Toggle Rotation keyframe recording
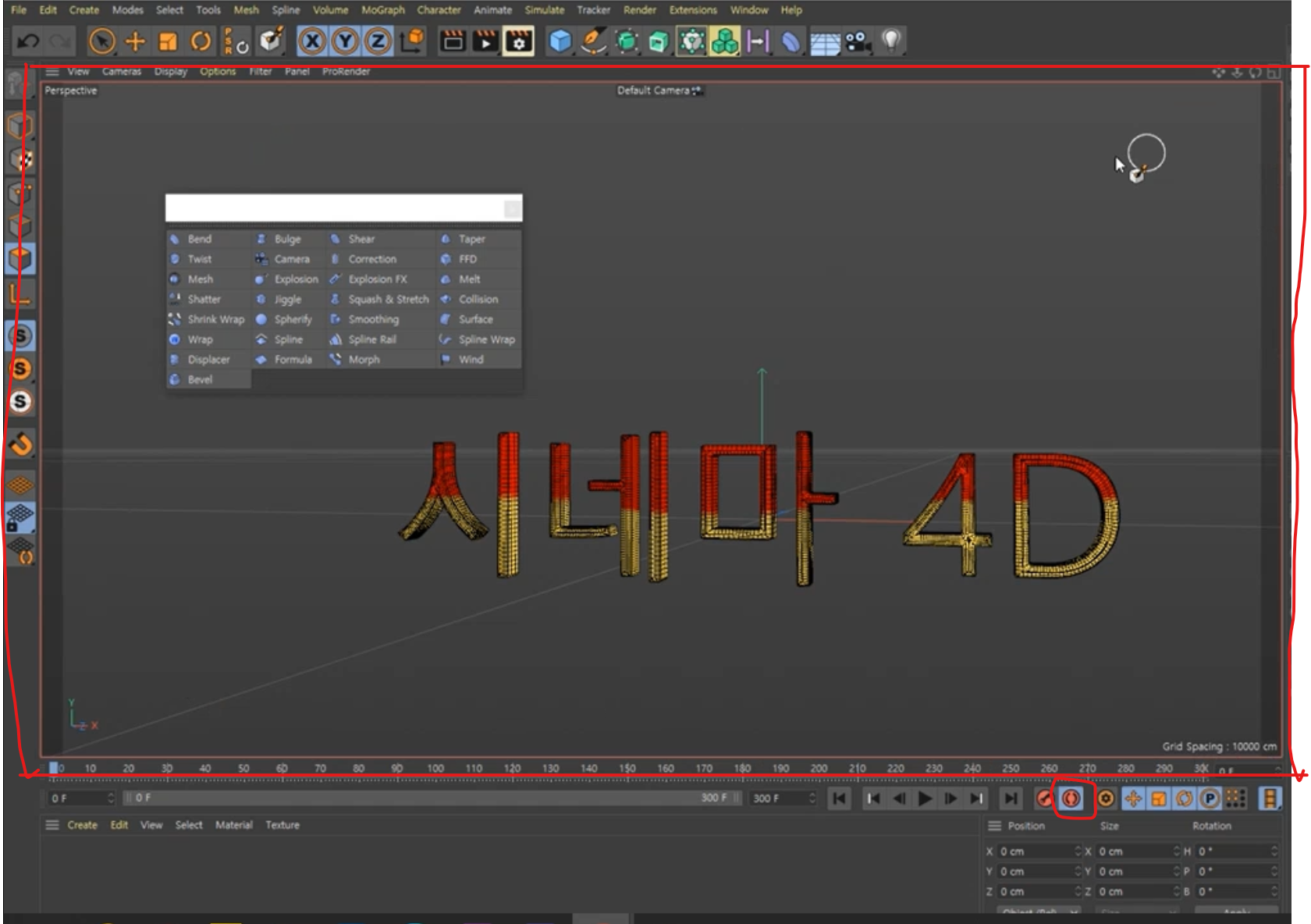This screenshot has height=924, width=1311. [1185, 798]
